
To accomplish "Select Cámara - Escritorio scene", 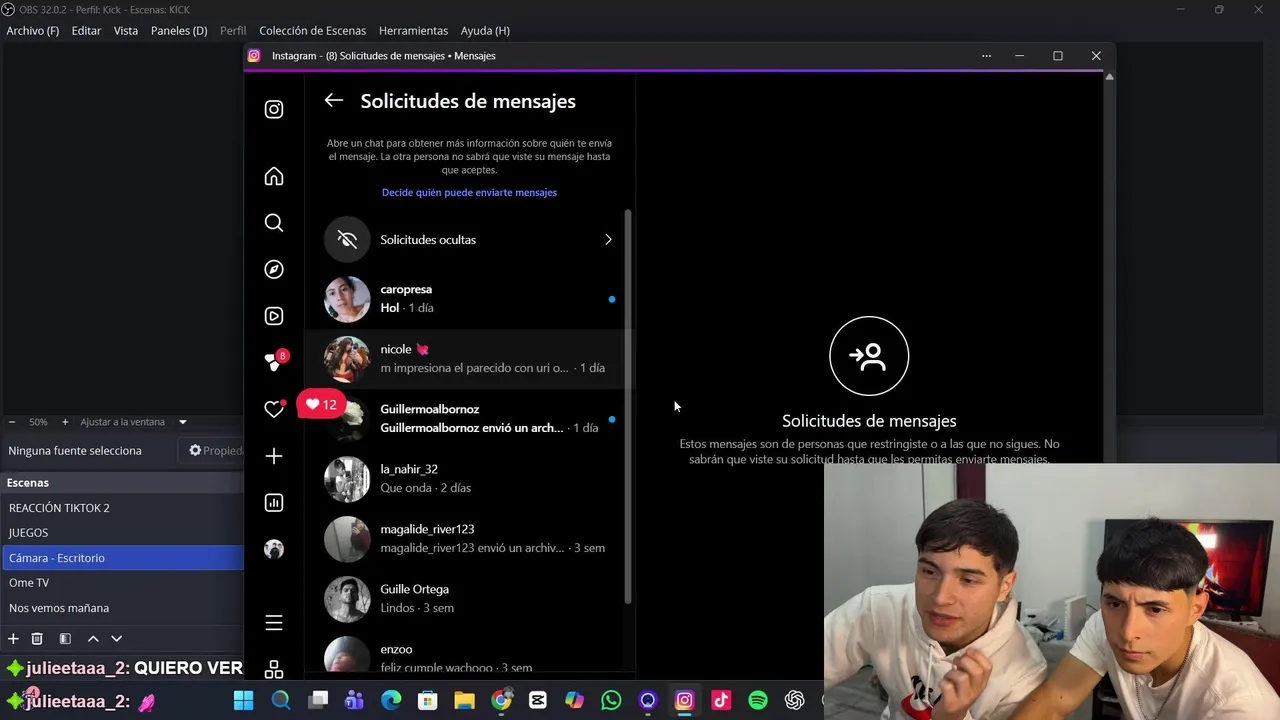I will 122,558.
